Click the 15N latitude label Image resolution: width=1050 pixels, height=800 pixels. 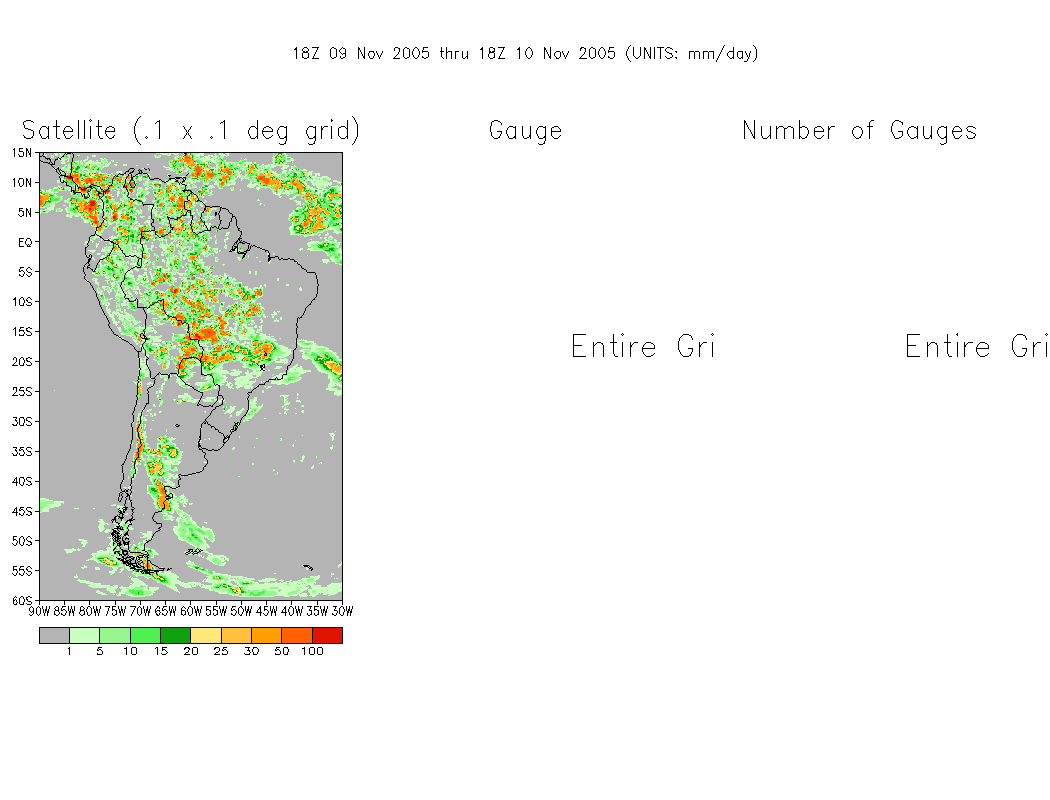point(21,153)
